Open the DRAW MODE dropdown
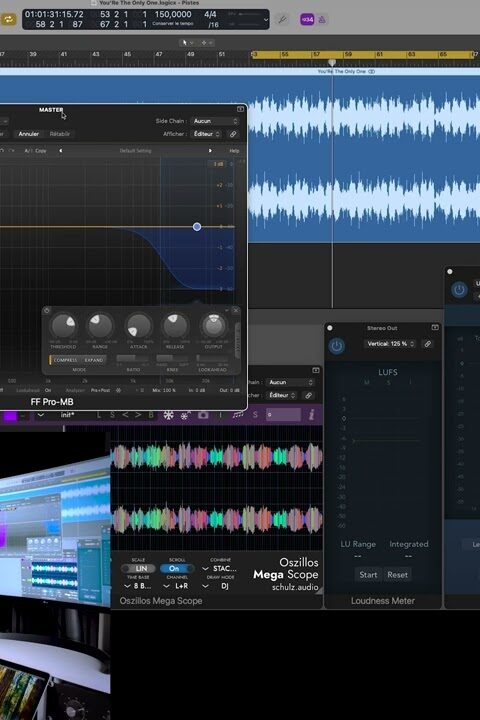This screenshot has height=720, width=480. pos(217,586)
